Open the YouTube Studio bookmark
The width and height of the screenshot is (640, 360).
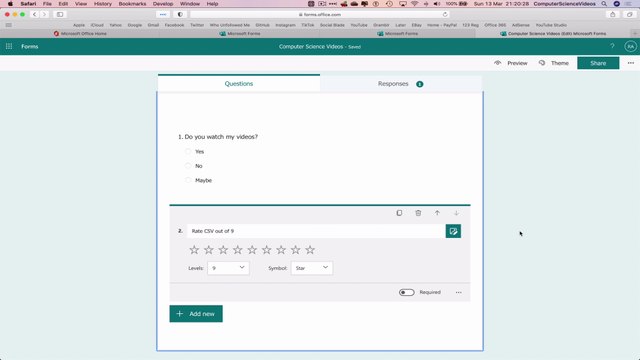551,25
